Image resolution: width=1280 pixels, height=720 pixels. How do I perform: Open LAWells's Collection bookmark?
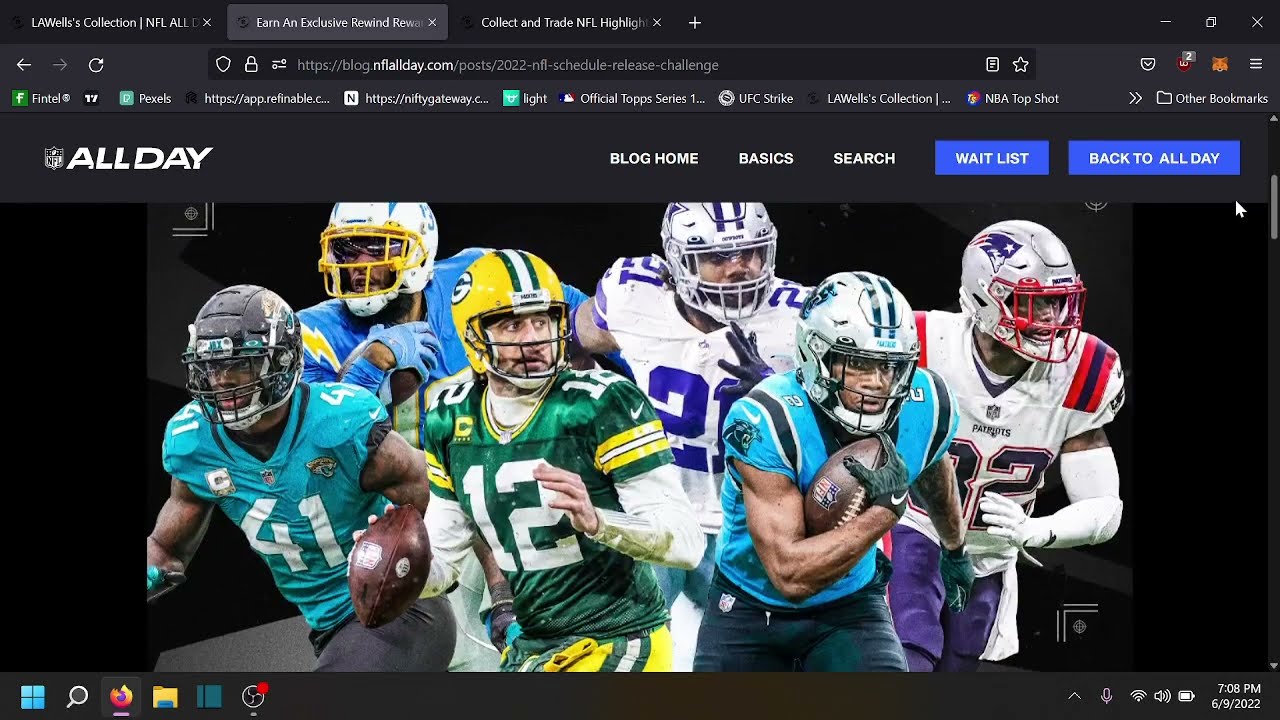point(879,98)
